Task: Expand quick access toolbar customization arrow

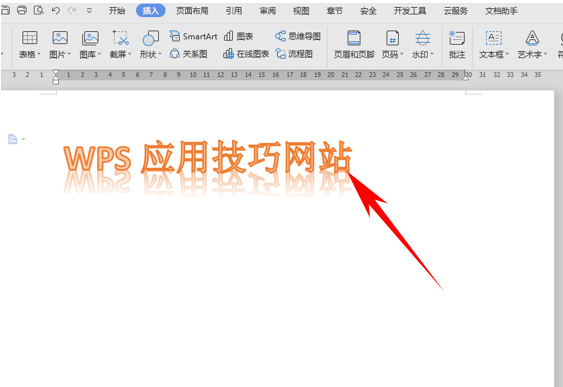Action: [89, 11]
